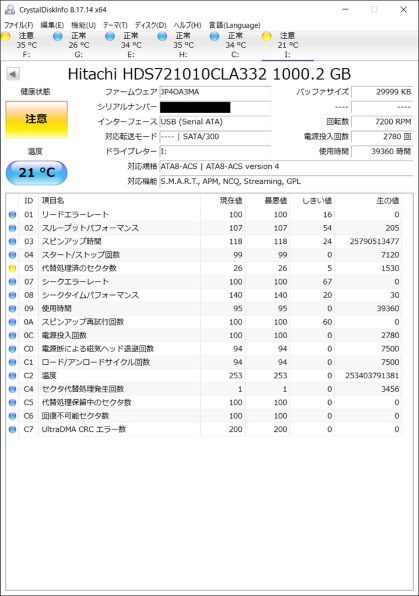Image resolution: width=419 pixels, height=596 pixels.
Task: Click the power on count field 2780 回
Action: (x=382, y=137)
